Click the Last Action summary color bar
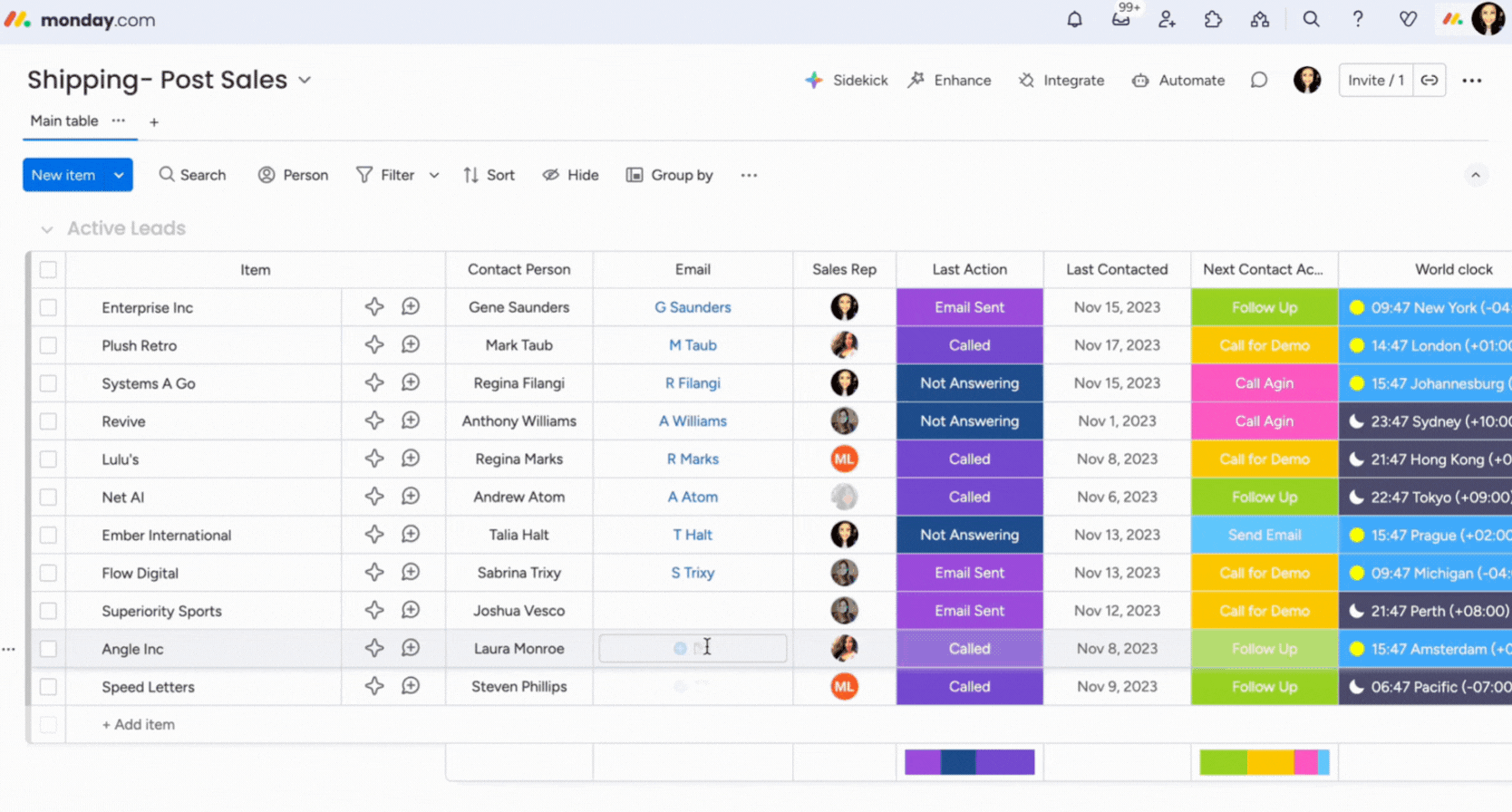 (970, 762)
